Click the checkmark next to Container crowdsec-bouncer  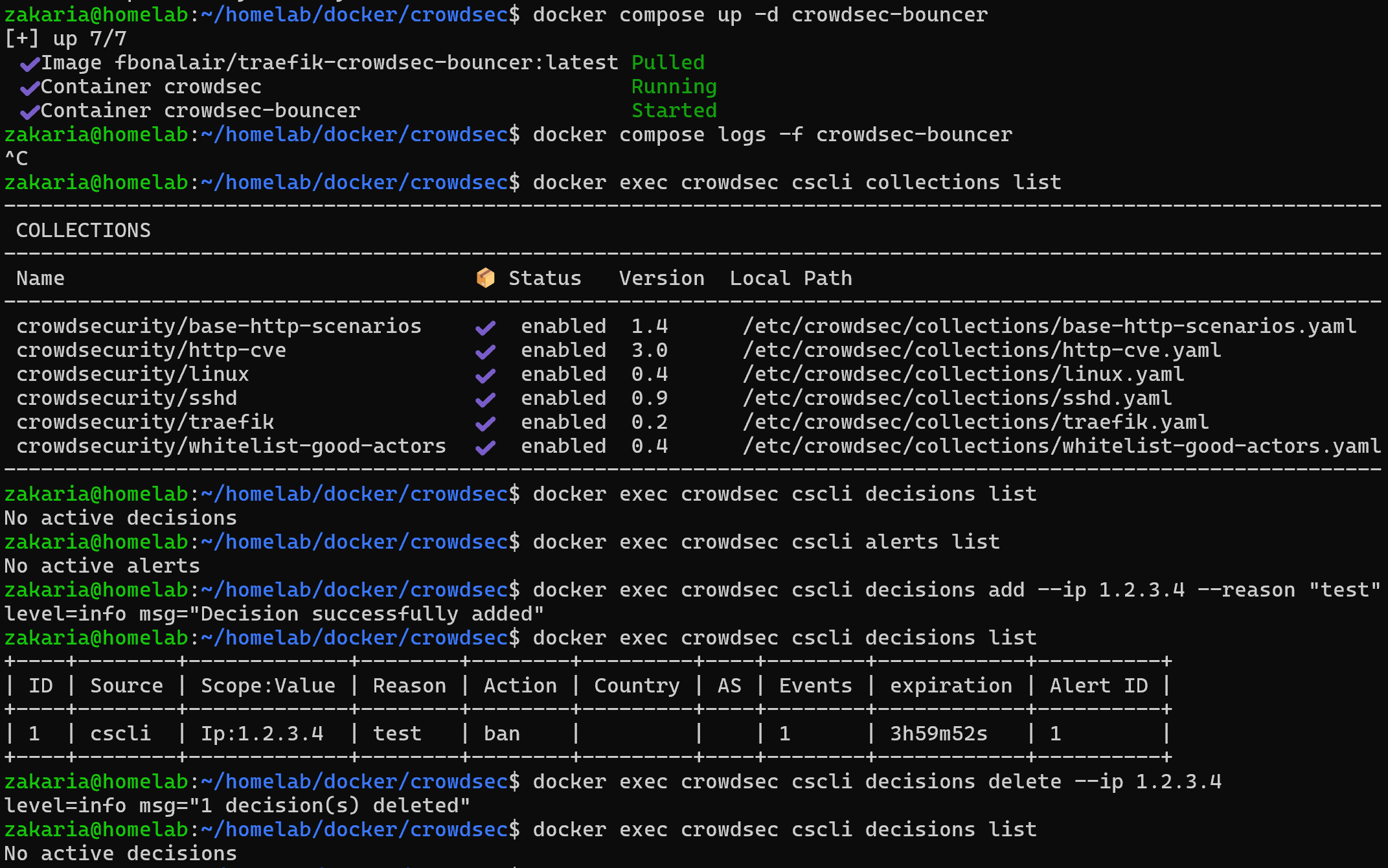pos(30,112)
